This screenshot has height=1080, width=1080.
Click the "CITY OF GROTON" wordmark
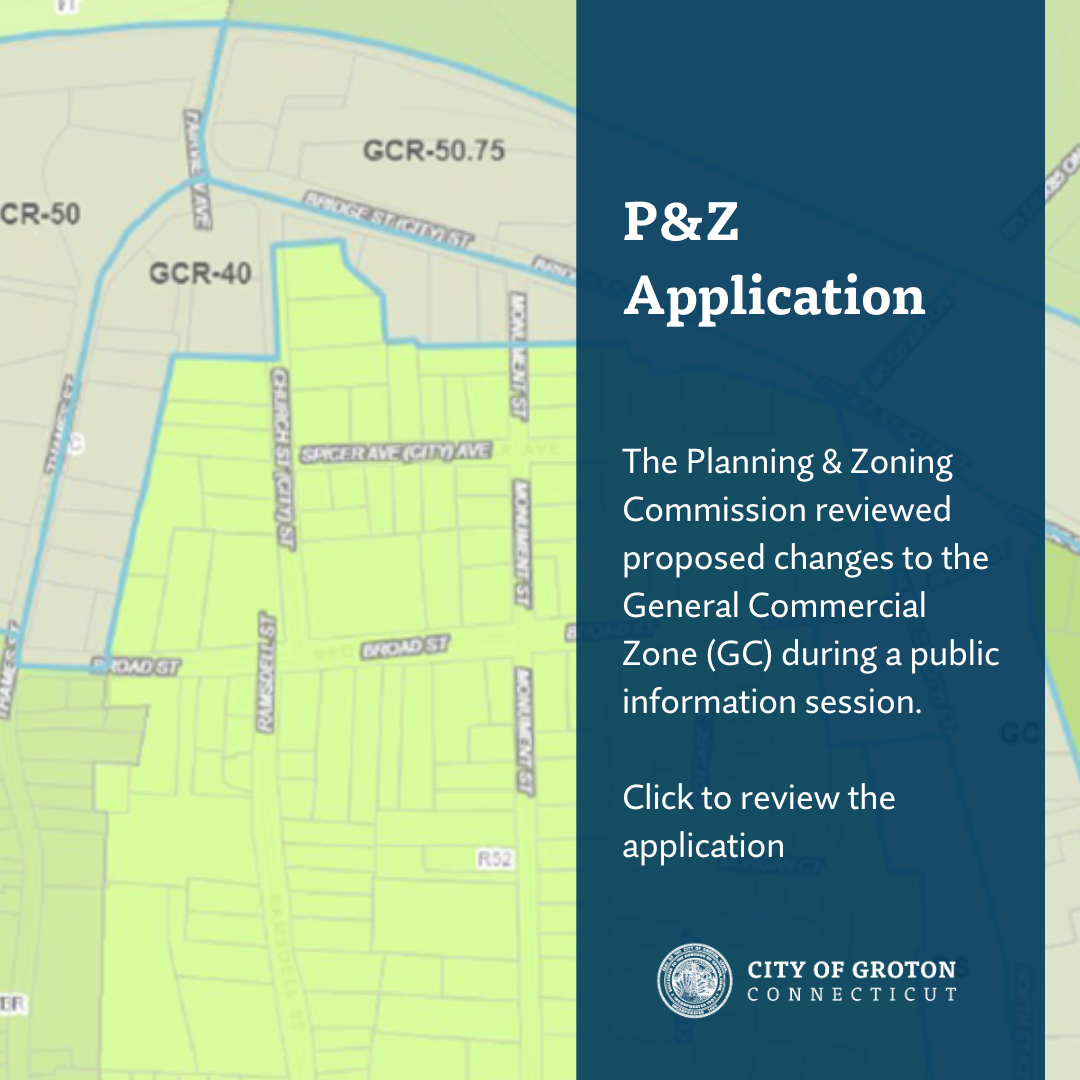(852, 969)
